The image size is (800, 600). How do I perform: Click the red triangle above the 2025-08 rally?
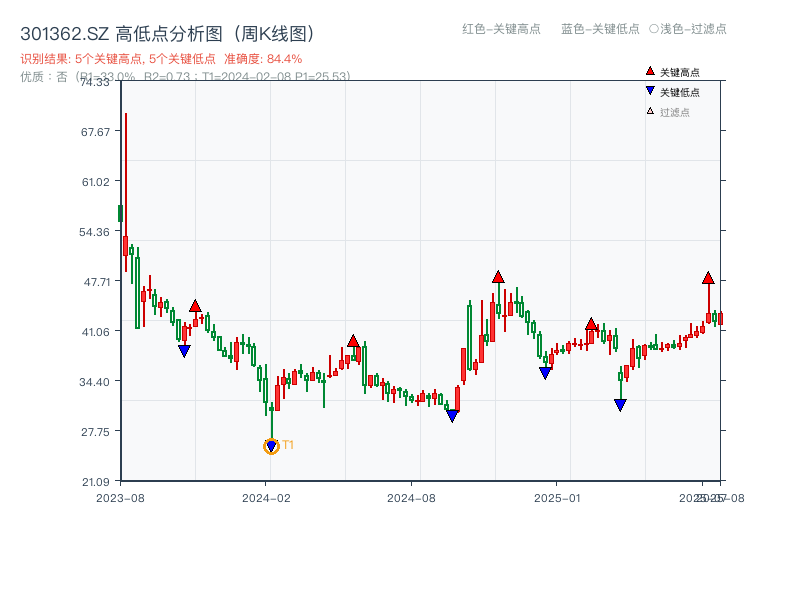pos(708,278)
